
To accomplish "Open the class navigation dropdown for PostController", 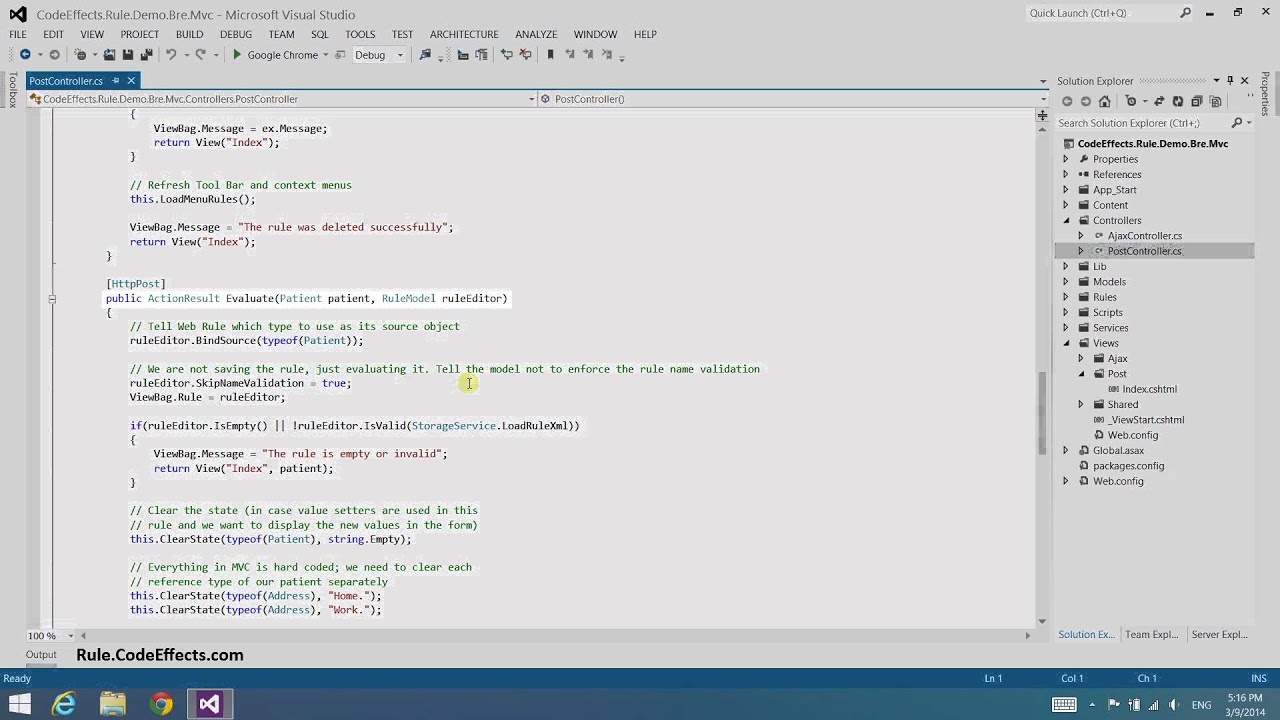I will [x=532, y=99].
